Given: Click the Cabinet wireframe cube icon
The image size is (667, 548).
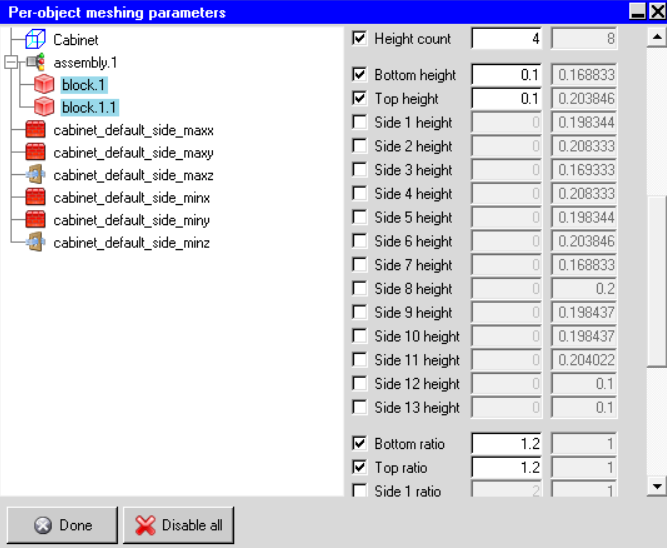Looking at the screenshot, I should [x=35, y=39].
